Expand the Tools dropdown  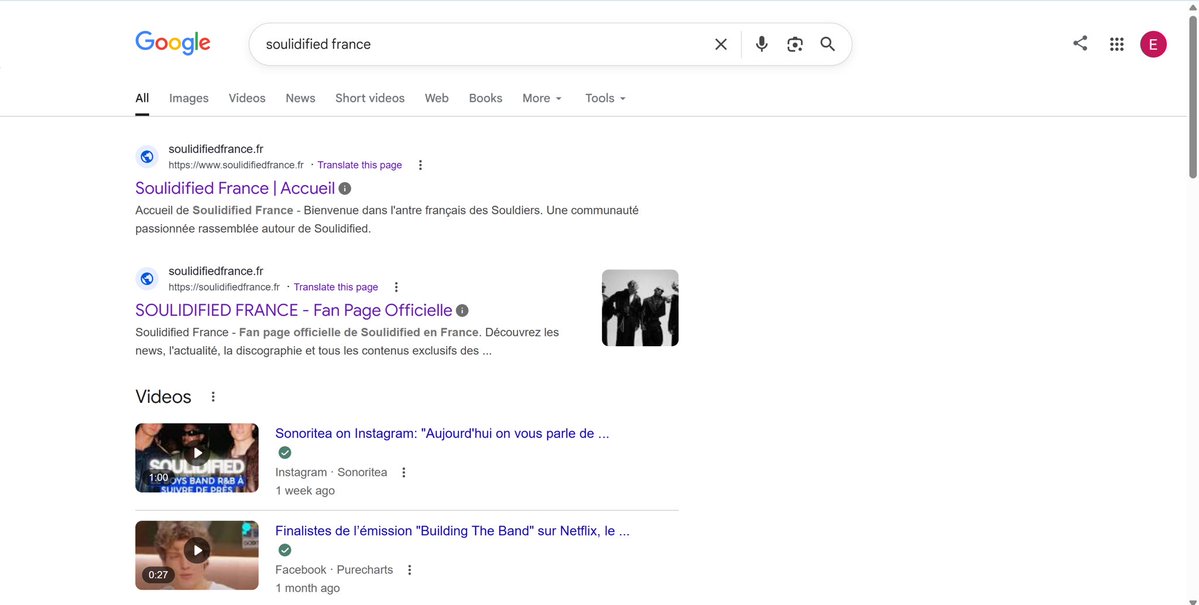pyautogui.click(x=606, y=98)
